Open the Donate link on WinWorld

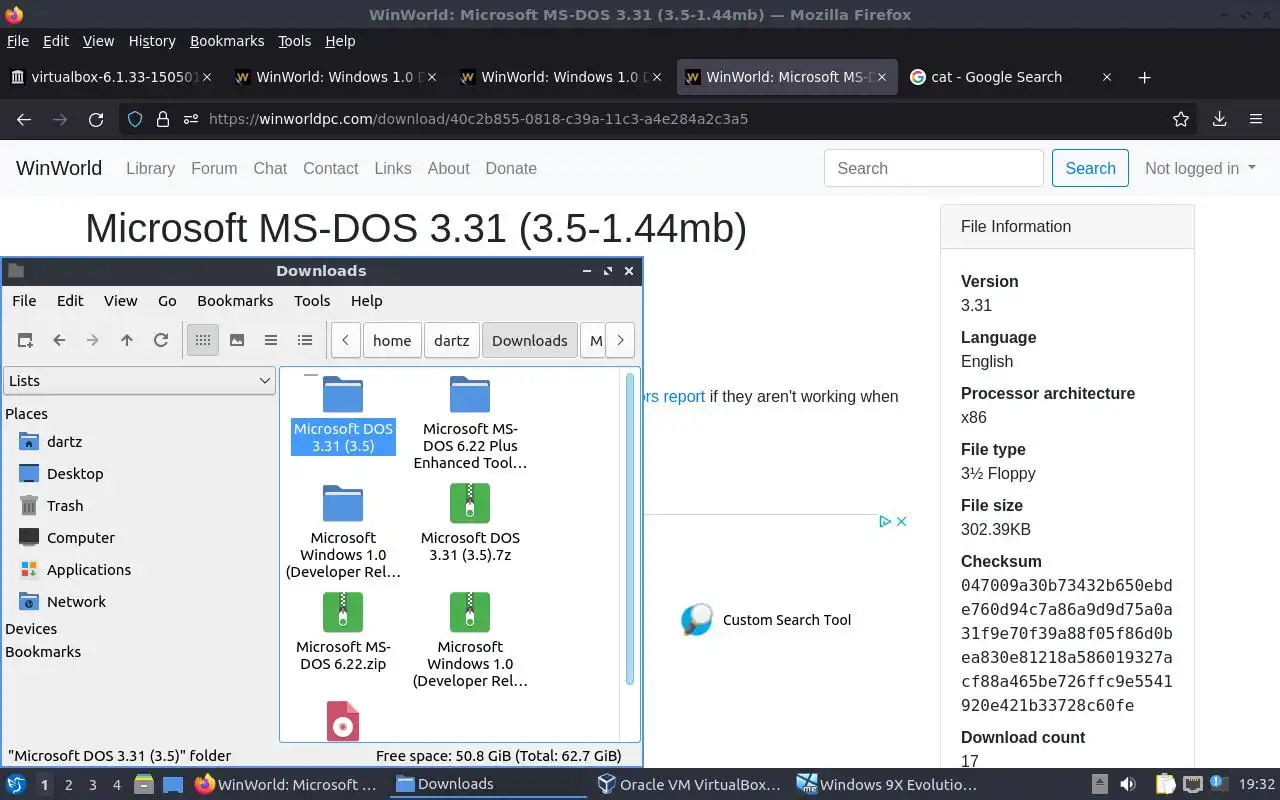click(511, 168)
